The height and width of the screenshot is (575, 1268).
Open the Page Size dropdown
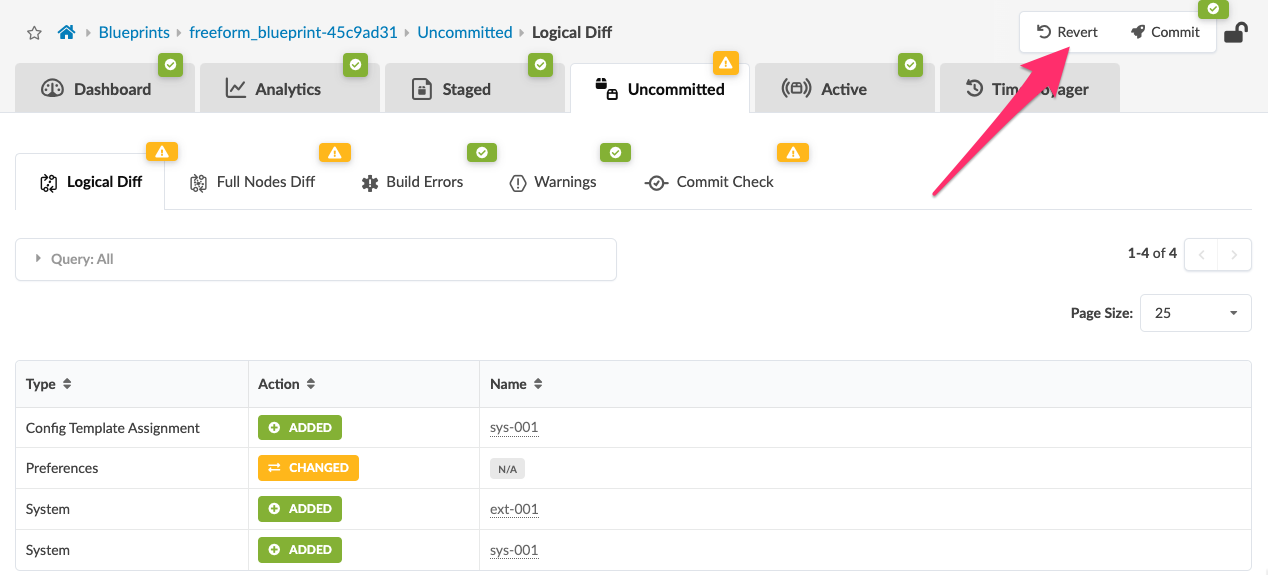pos(1195,313)
